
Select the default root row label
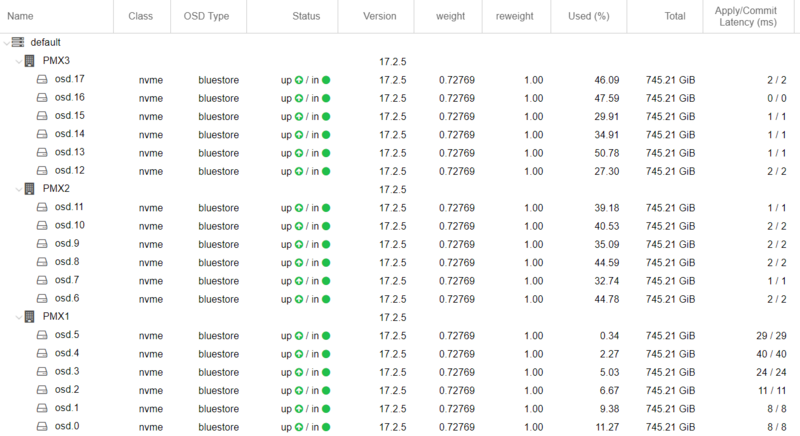point(45,42)
